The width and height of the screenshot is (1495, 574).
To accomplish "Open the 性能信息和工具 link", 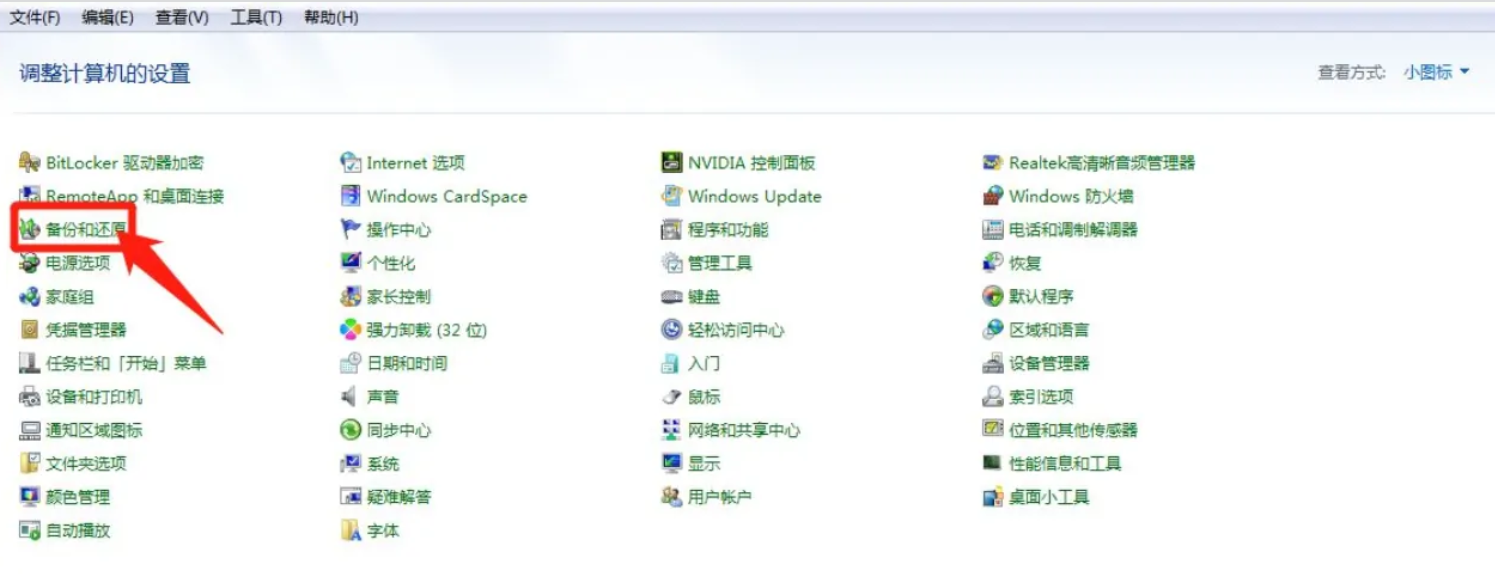I will pos(1065,464).
